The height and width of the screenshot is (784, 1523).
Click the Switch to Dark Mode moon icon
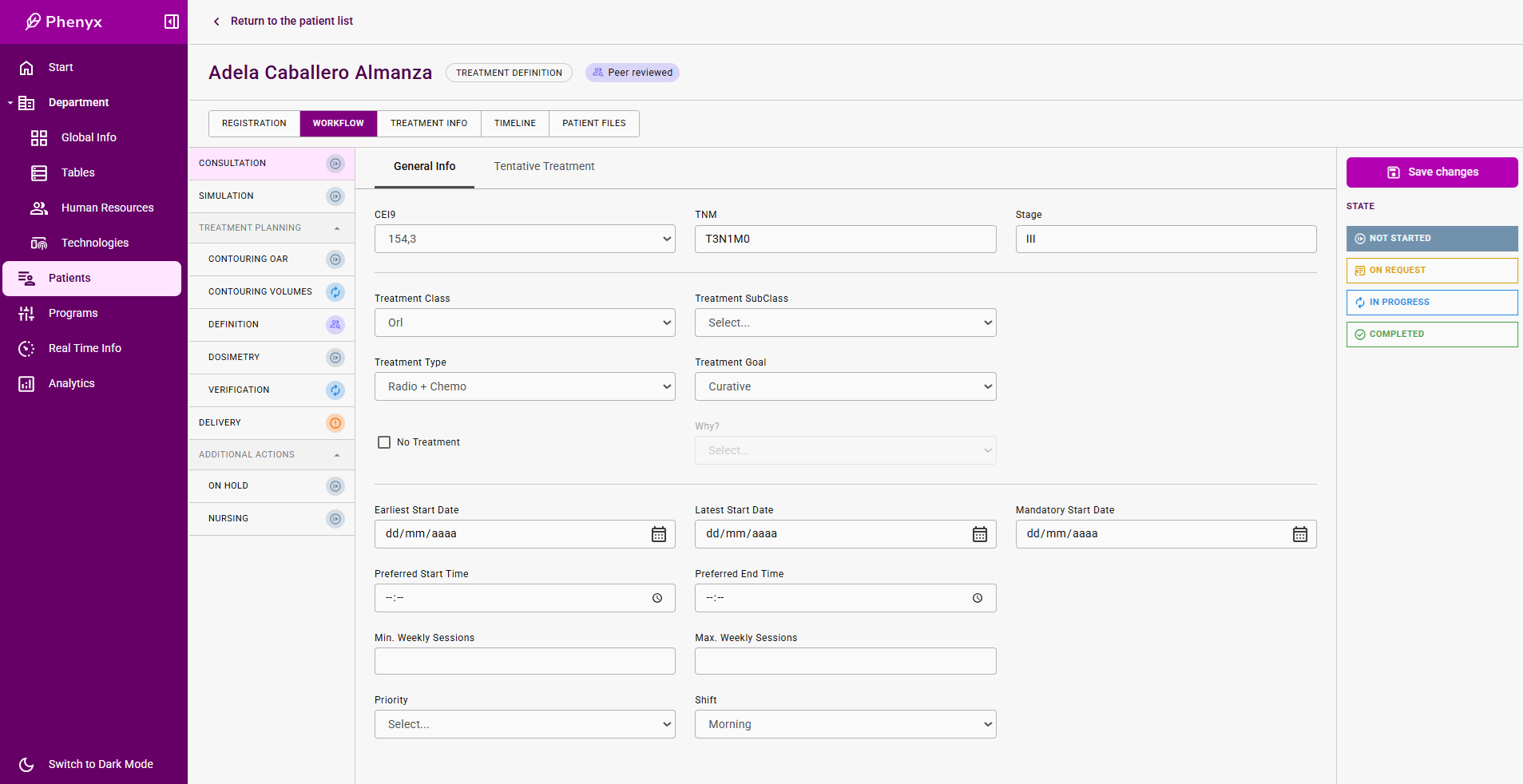pos(26,765)
